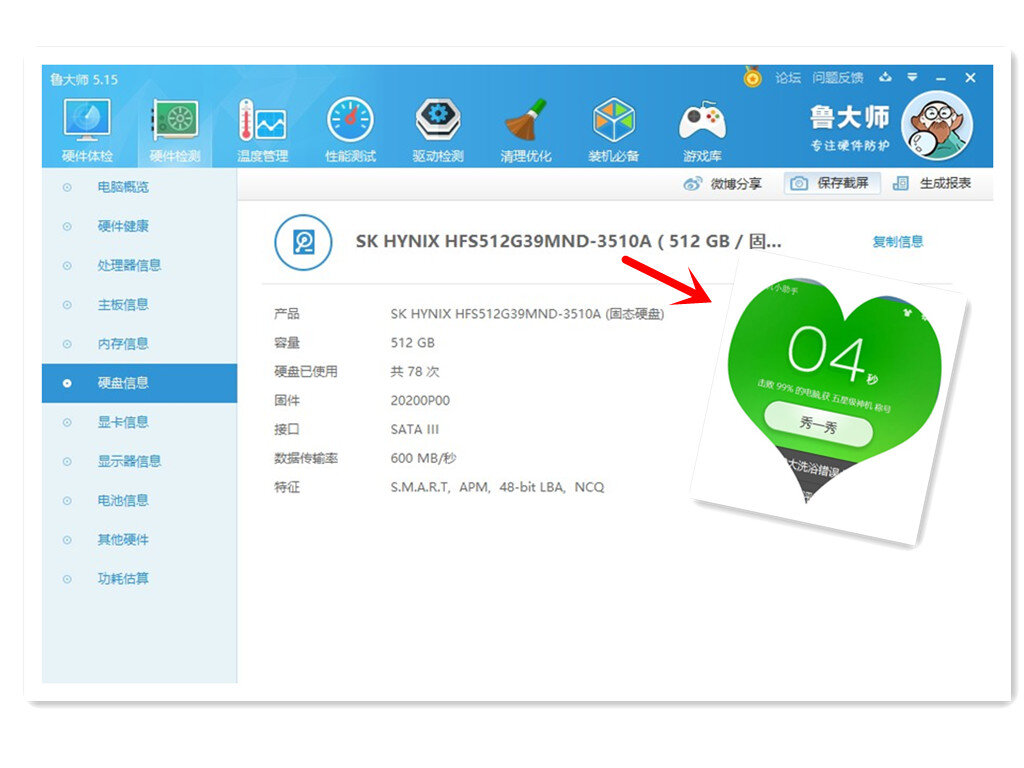Image resolution: width=1024 pixels, height=768 pixels.
Task: Click the SATA III interface value
Action: pos(415,429)
